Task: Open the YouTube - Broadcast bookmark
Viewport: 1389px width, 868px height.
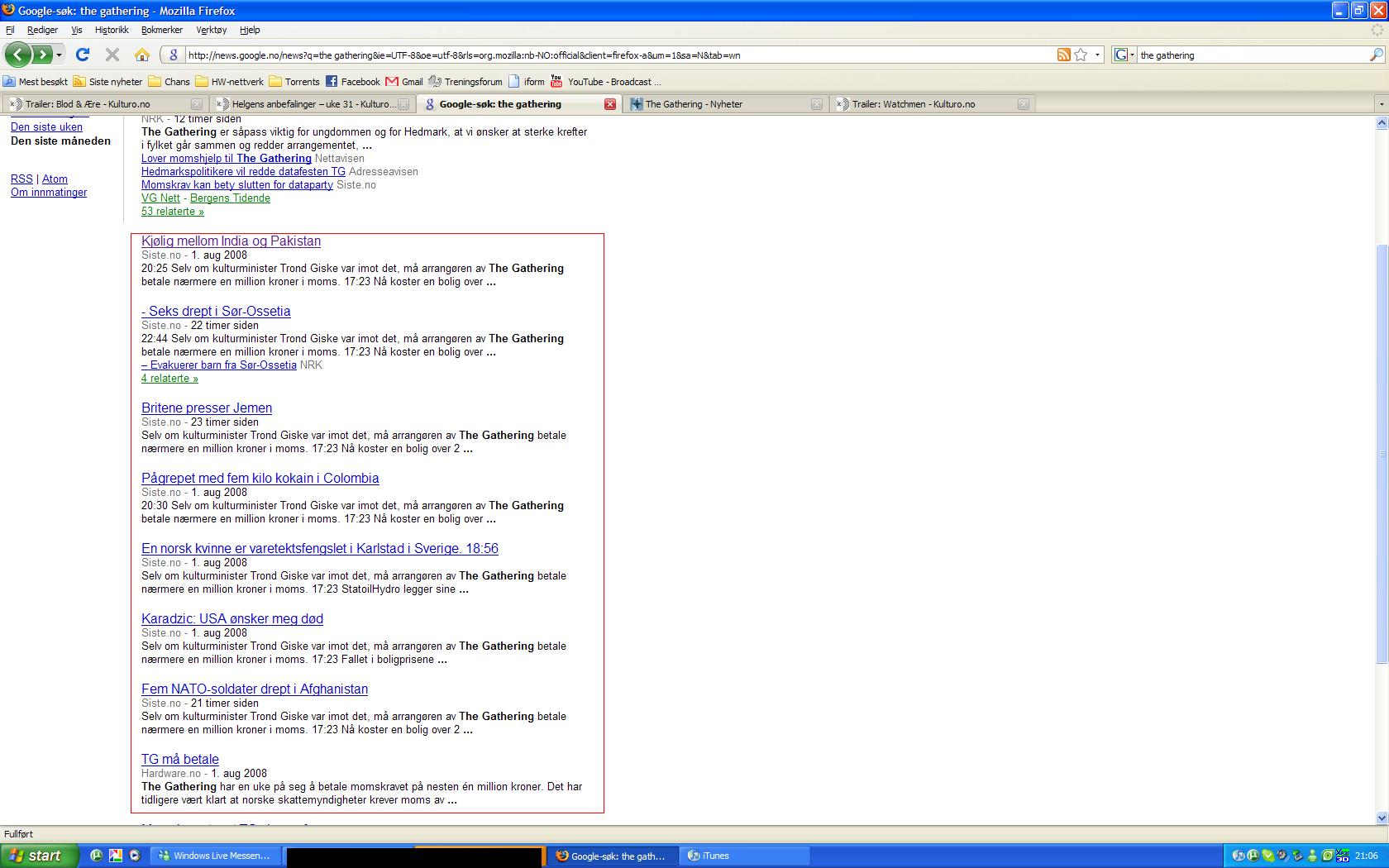Action: 606,82
